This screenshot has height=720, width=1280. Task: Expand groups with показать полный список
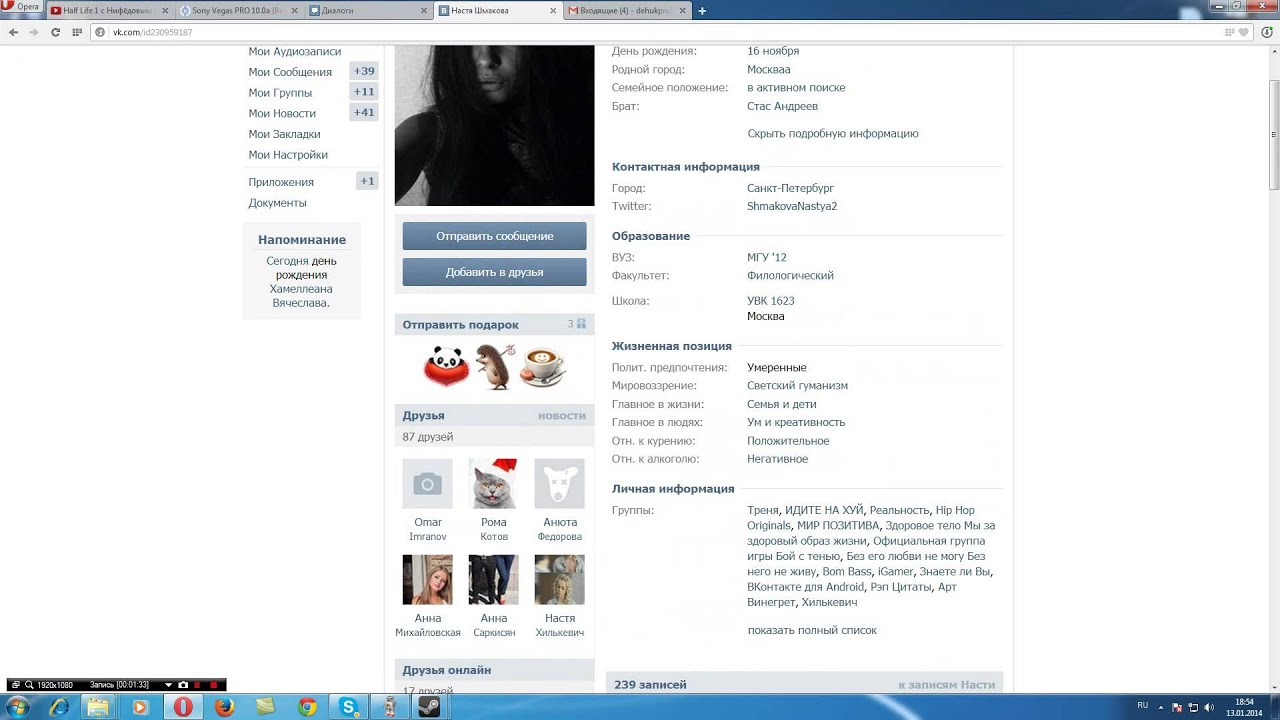[x=812, y=630]
